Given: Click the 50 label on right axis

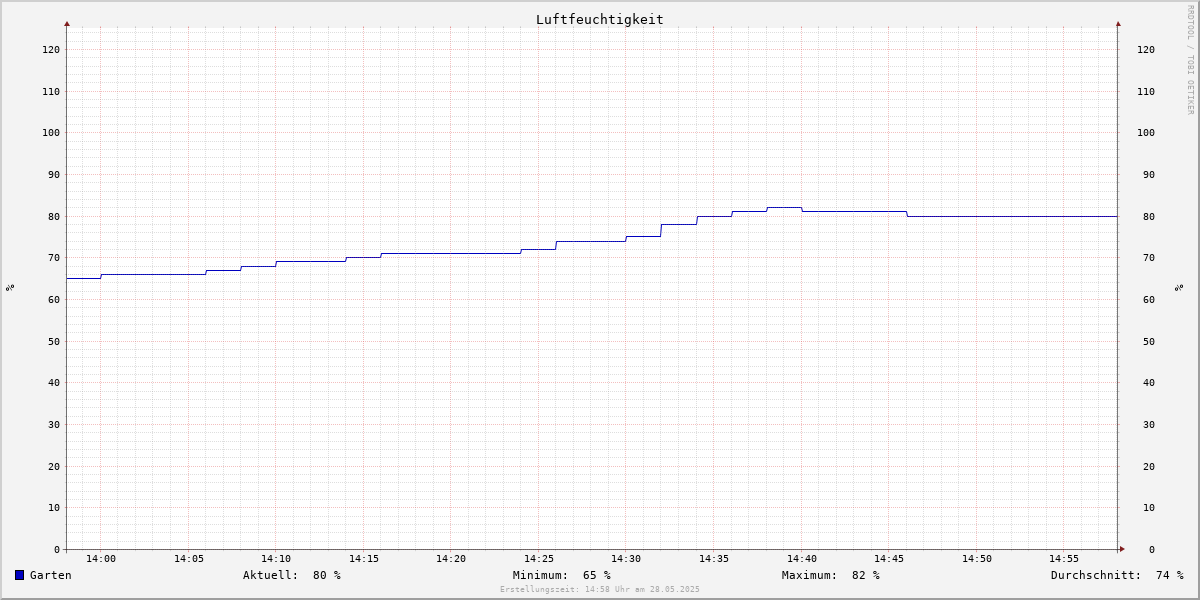Looking at the screenshot, I should point(1149,341).
